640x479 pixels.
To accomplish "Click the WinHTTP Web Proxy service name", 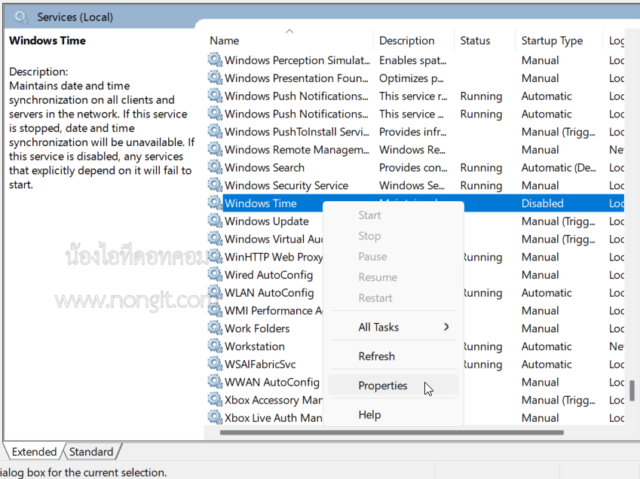I will point(273,257).
